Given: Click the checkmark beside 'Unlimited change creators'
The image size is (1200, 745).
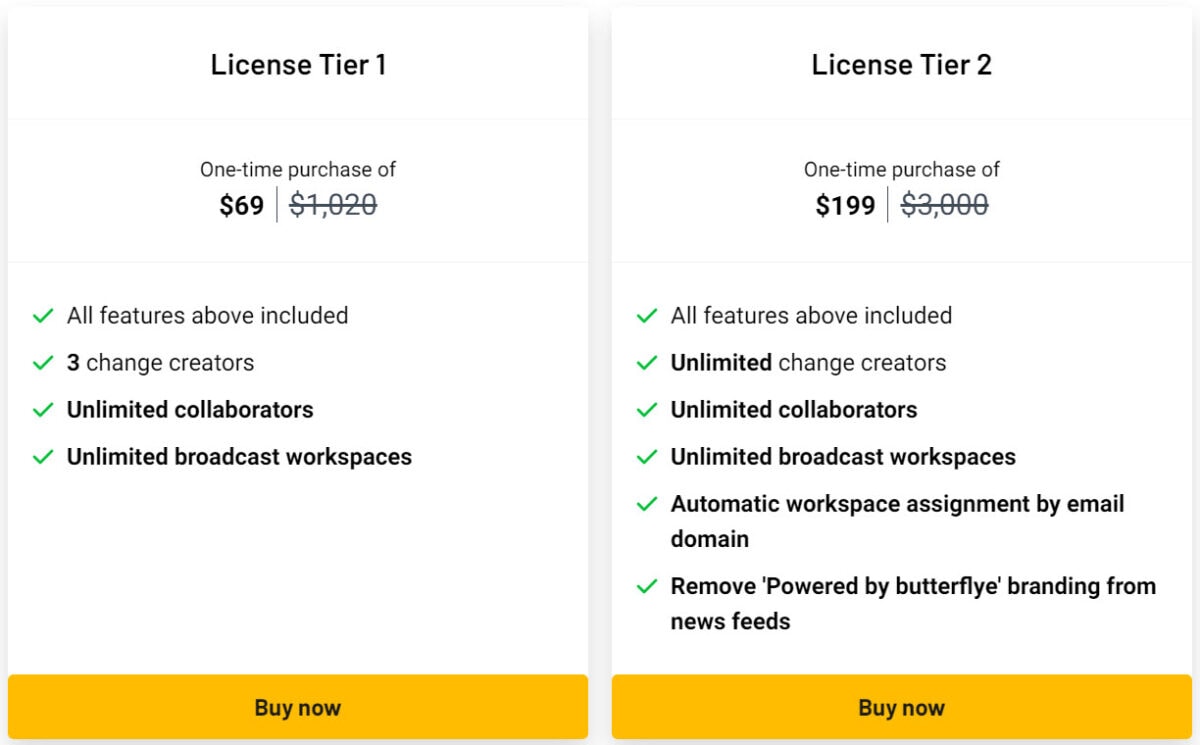Looking at the screenshot, I should pos(646,362).
